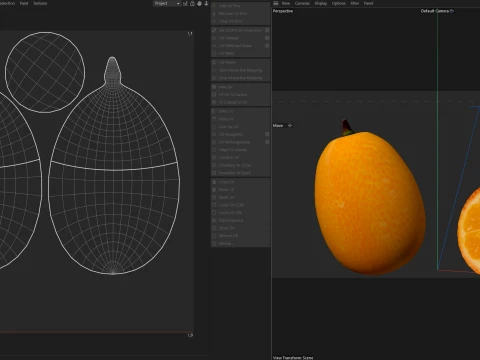This screenshot has height=360, width=480.
Task: Select the Paste UV command
Action: coord(240,189)
